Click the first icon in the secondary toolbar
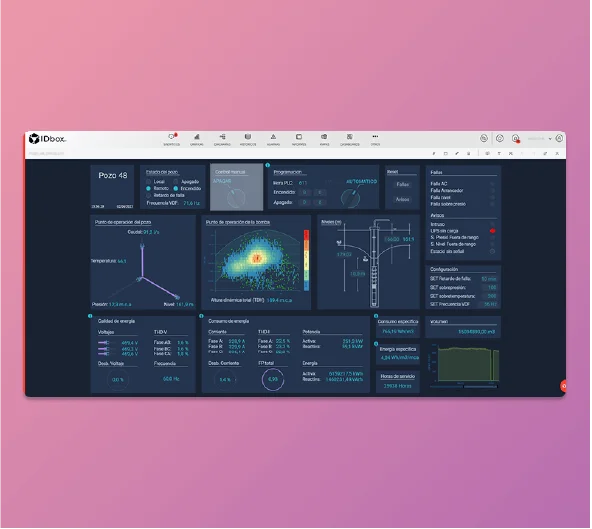592x529 pixels. coord(434,153)
